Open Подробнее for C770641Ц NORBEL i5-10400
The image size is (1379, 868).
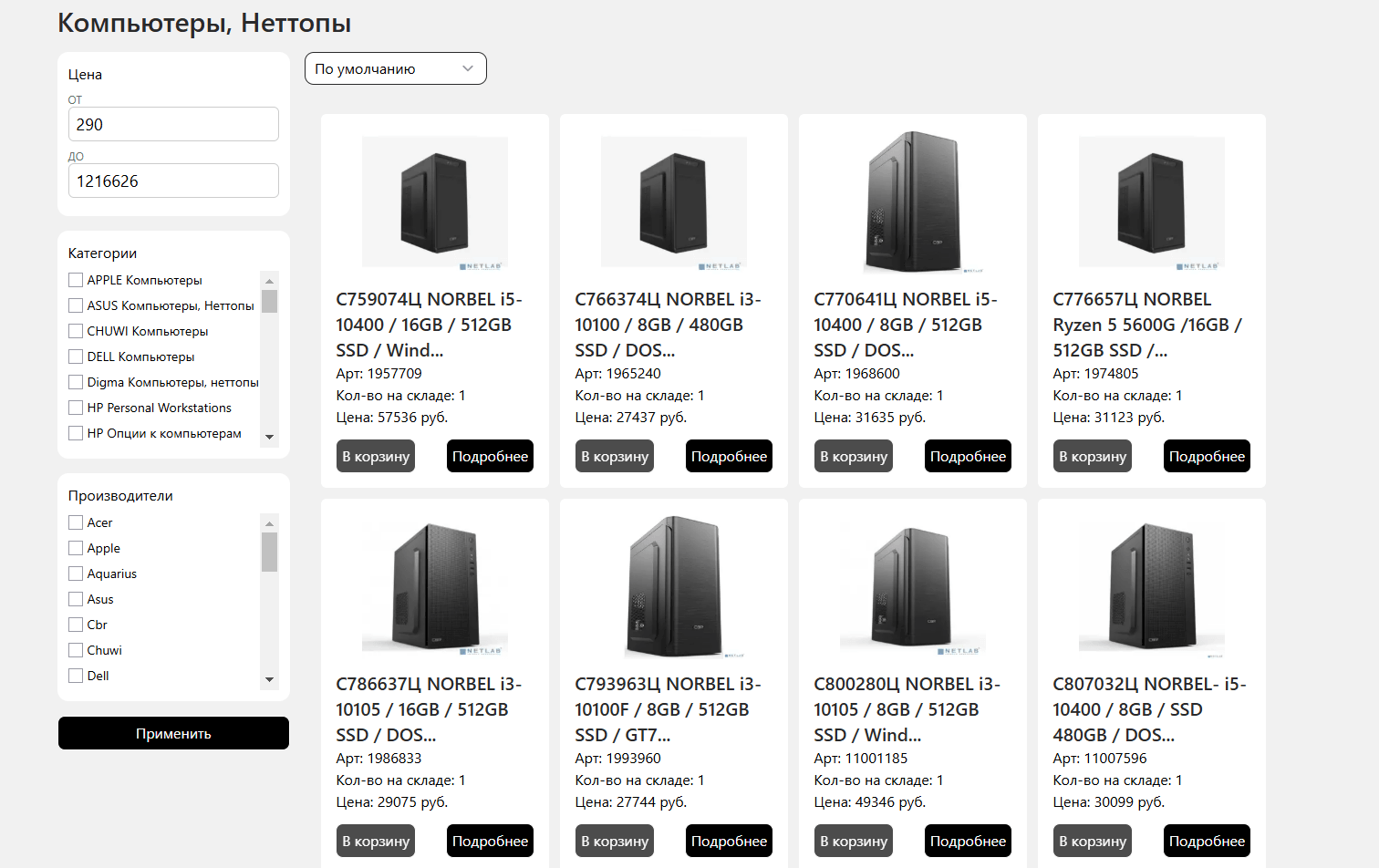click(968, 456)
